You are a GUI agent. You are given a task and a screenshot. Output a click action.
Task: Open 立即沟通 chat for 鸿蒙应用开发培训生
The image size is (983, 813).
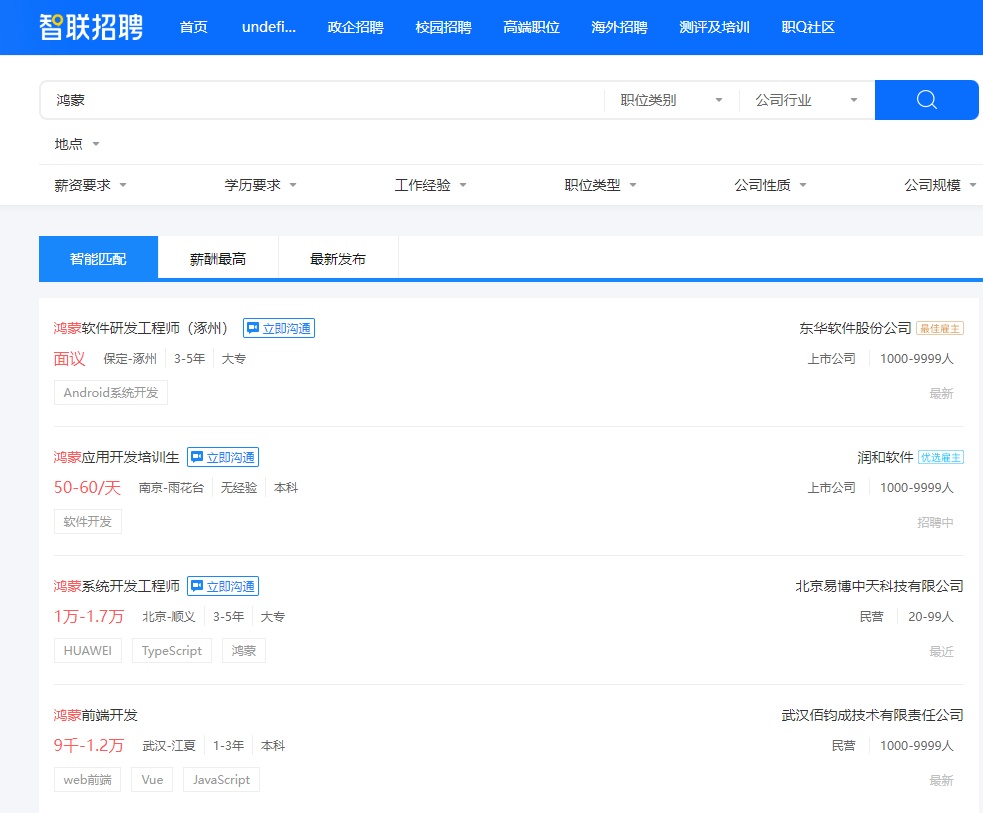(x=223, y=457)
